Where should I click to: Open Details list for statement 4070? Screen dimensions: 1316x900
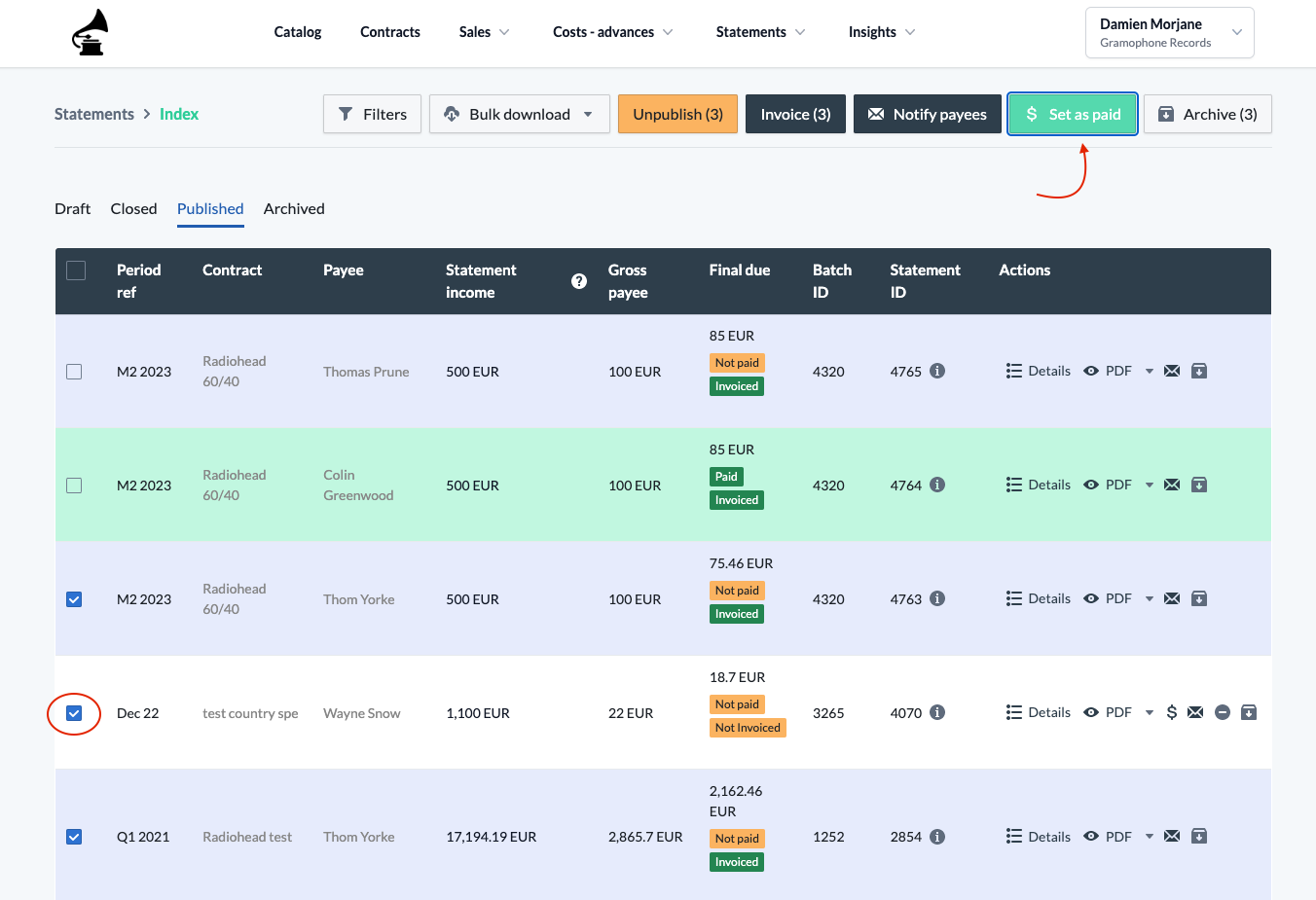(x=1039, y=712)
